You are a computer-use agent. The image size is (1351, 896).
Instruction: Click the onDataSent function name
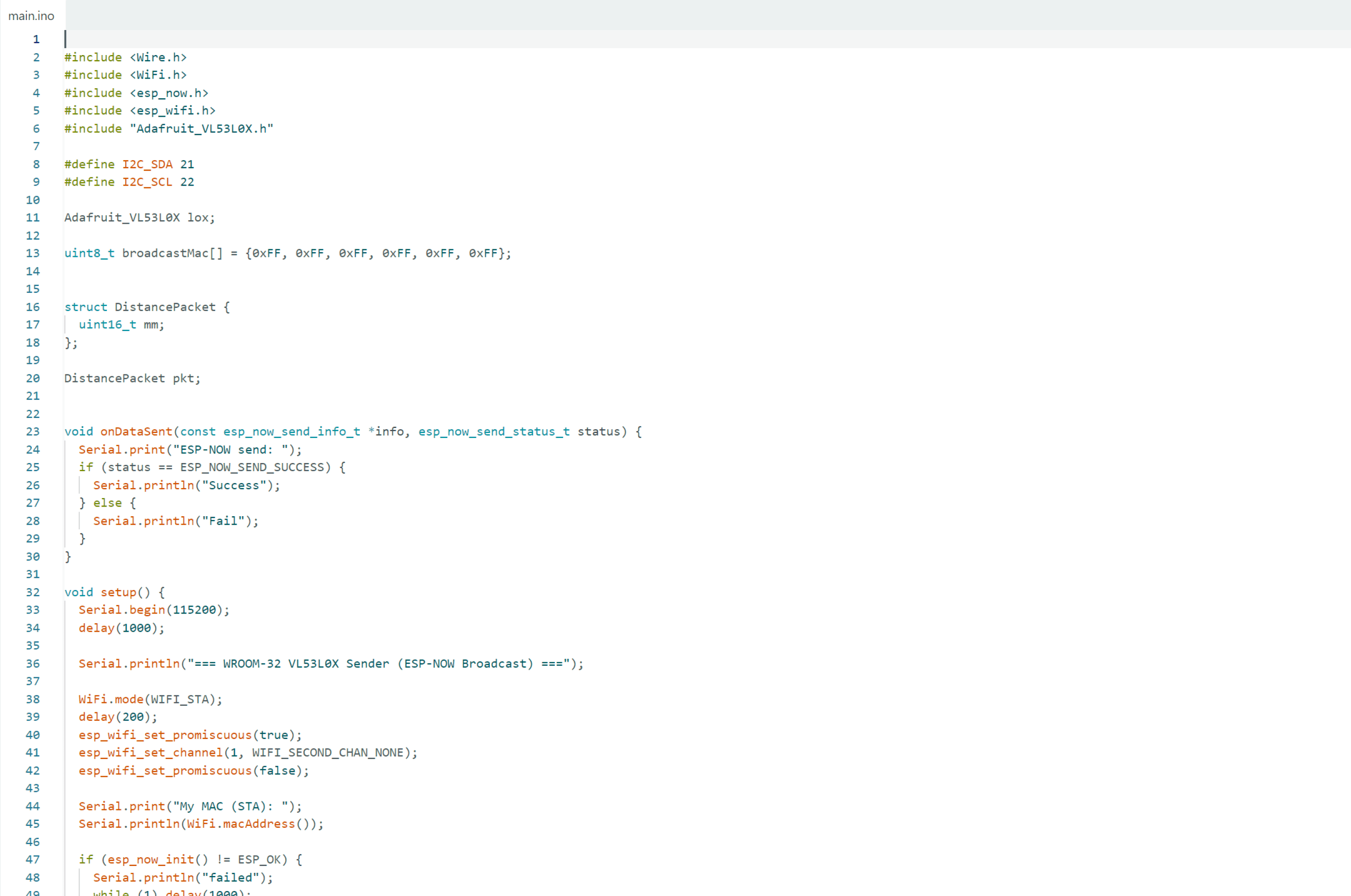[x=136, y=432]
